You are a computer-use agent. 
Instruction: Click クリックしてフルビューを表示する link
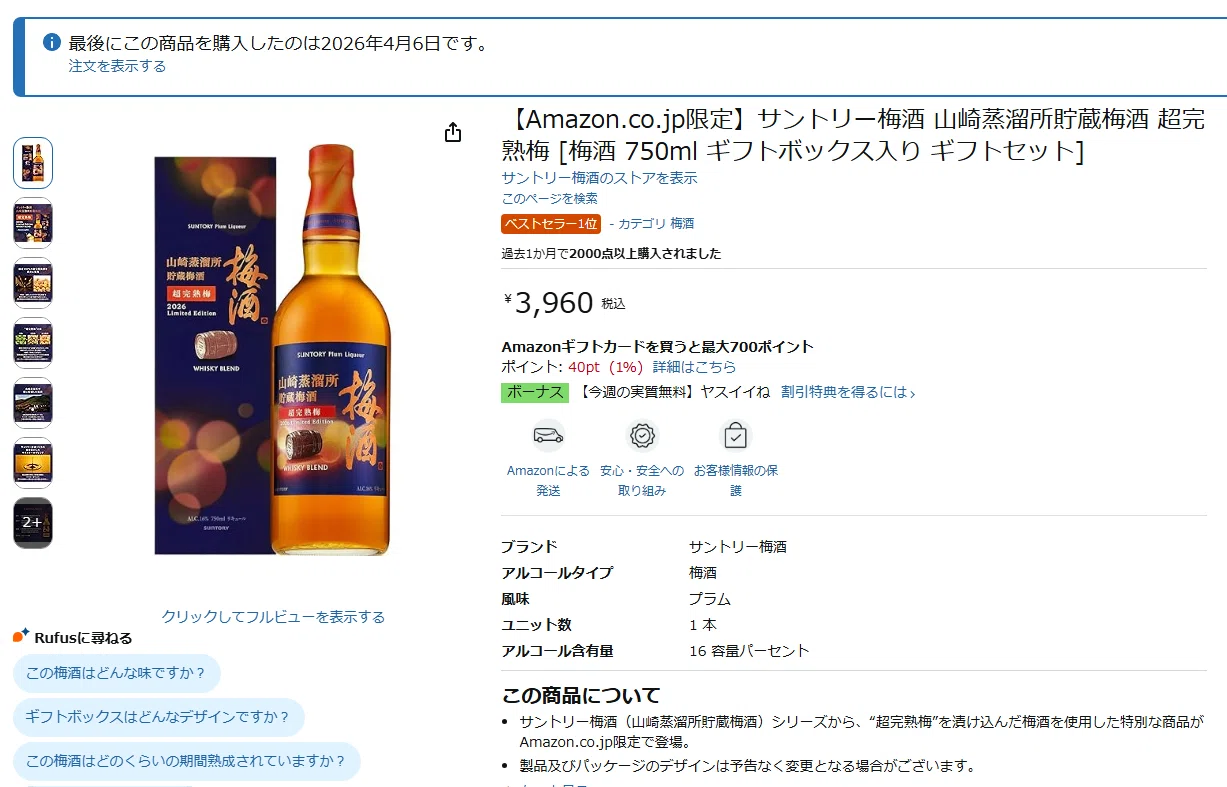(273, 617)
